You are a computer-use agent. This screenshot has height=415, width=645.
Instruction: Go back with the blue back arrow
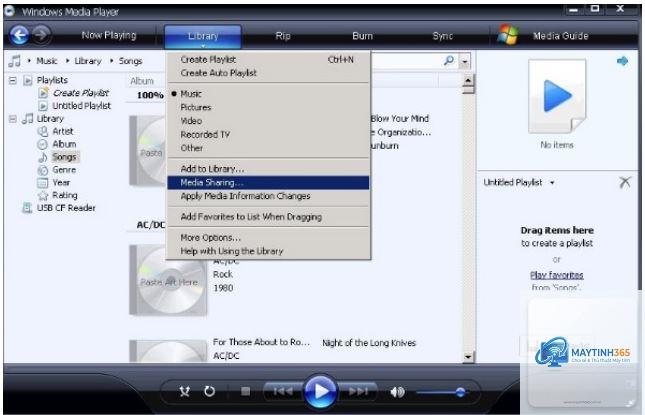pos(19,35)
